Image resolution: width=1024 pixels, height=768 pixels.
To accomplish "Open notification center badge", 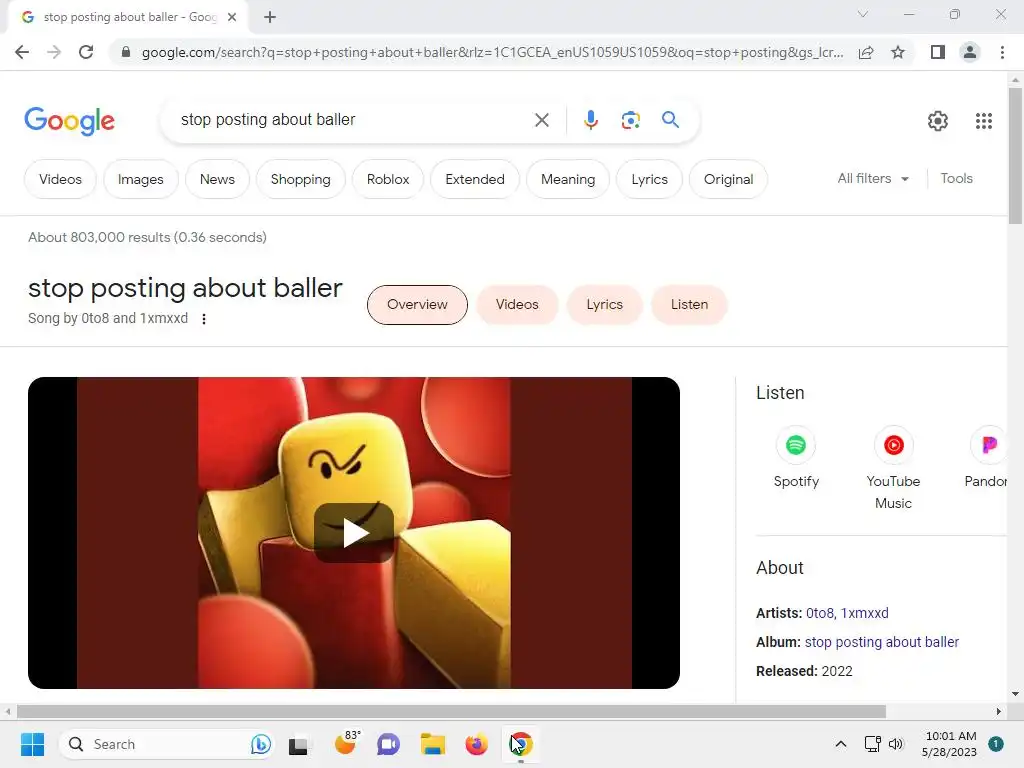I will [995, 744].
